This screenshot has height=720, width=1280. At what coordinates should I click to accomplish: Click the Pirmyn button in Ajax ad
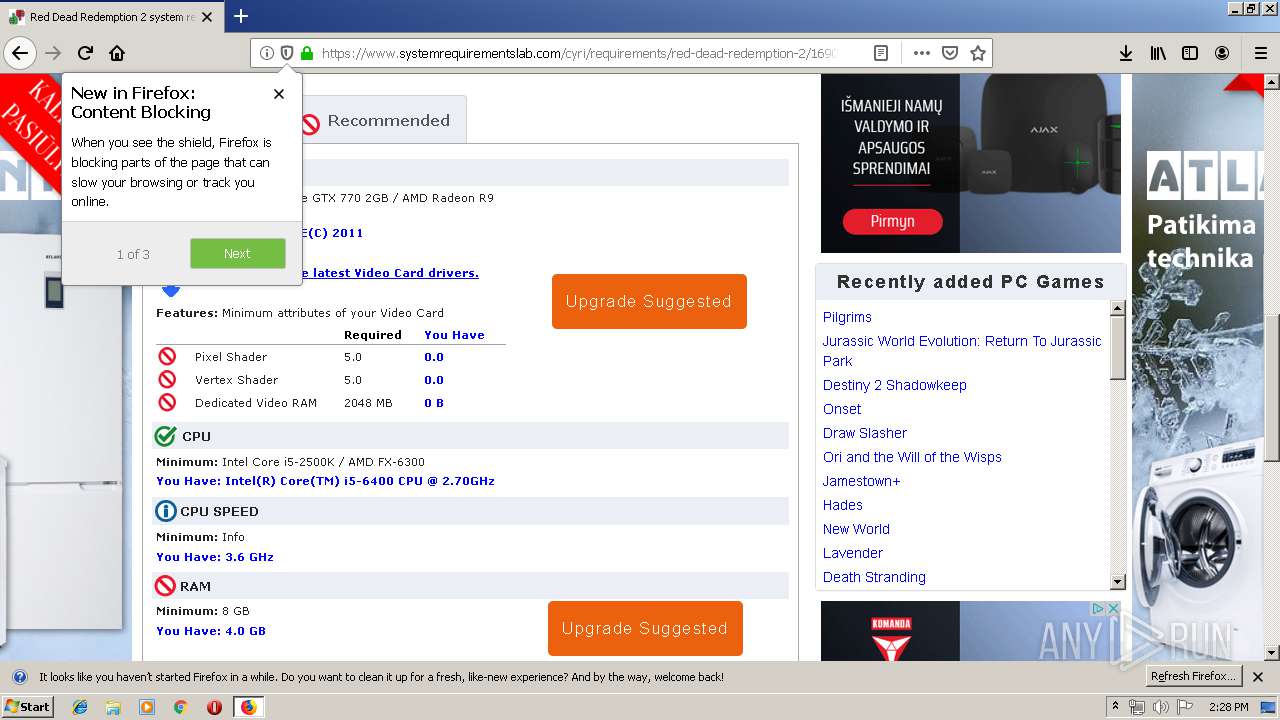click(x=892, y=222)
